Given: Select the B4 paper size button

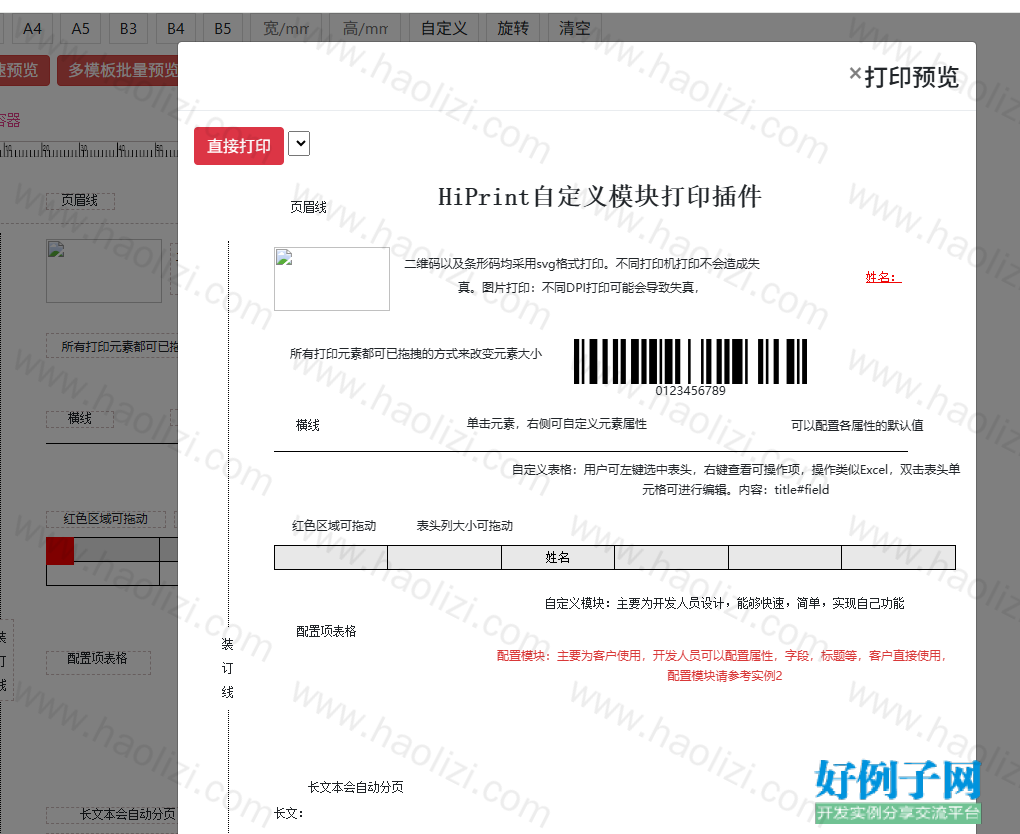Looking at the screenshot, I should point(176,29).
